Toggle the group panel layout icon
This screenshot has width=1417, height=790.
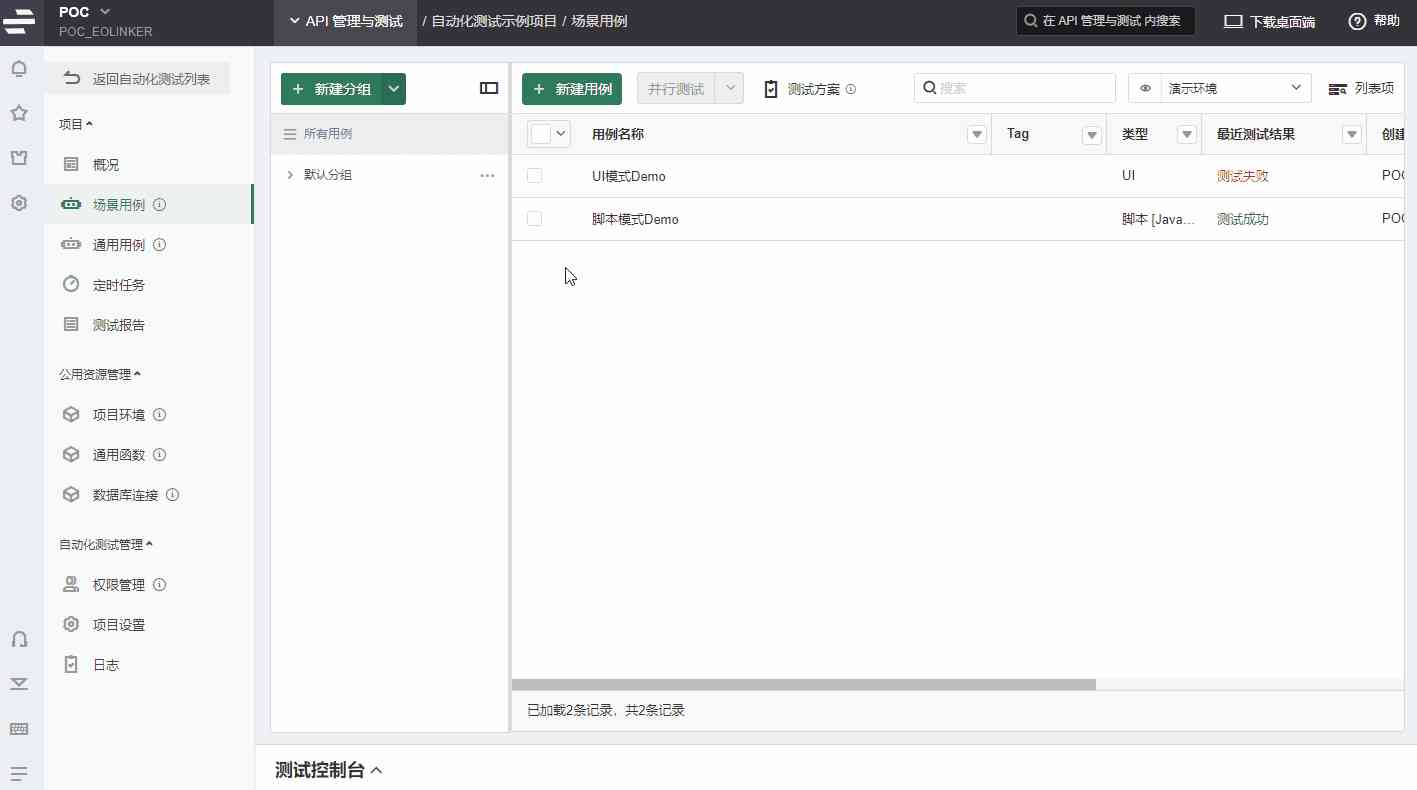coord(489,88)
